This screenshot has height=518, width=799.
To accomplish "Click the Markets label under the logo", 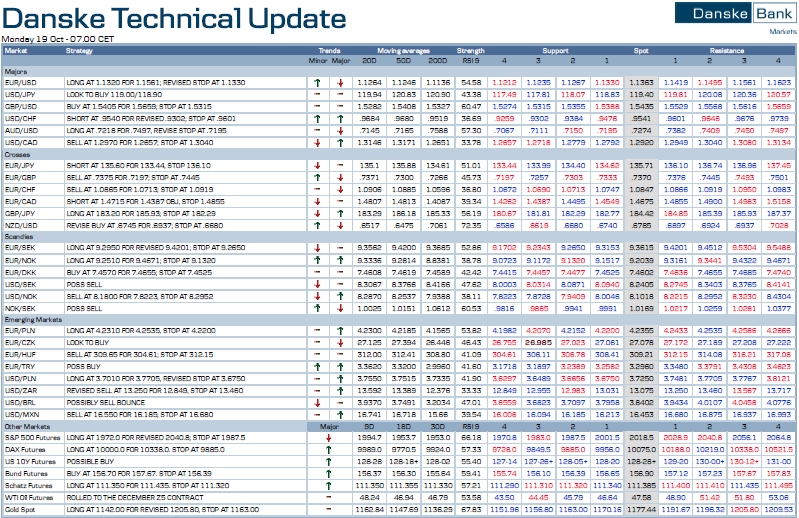I will [782, 32].
